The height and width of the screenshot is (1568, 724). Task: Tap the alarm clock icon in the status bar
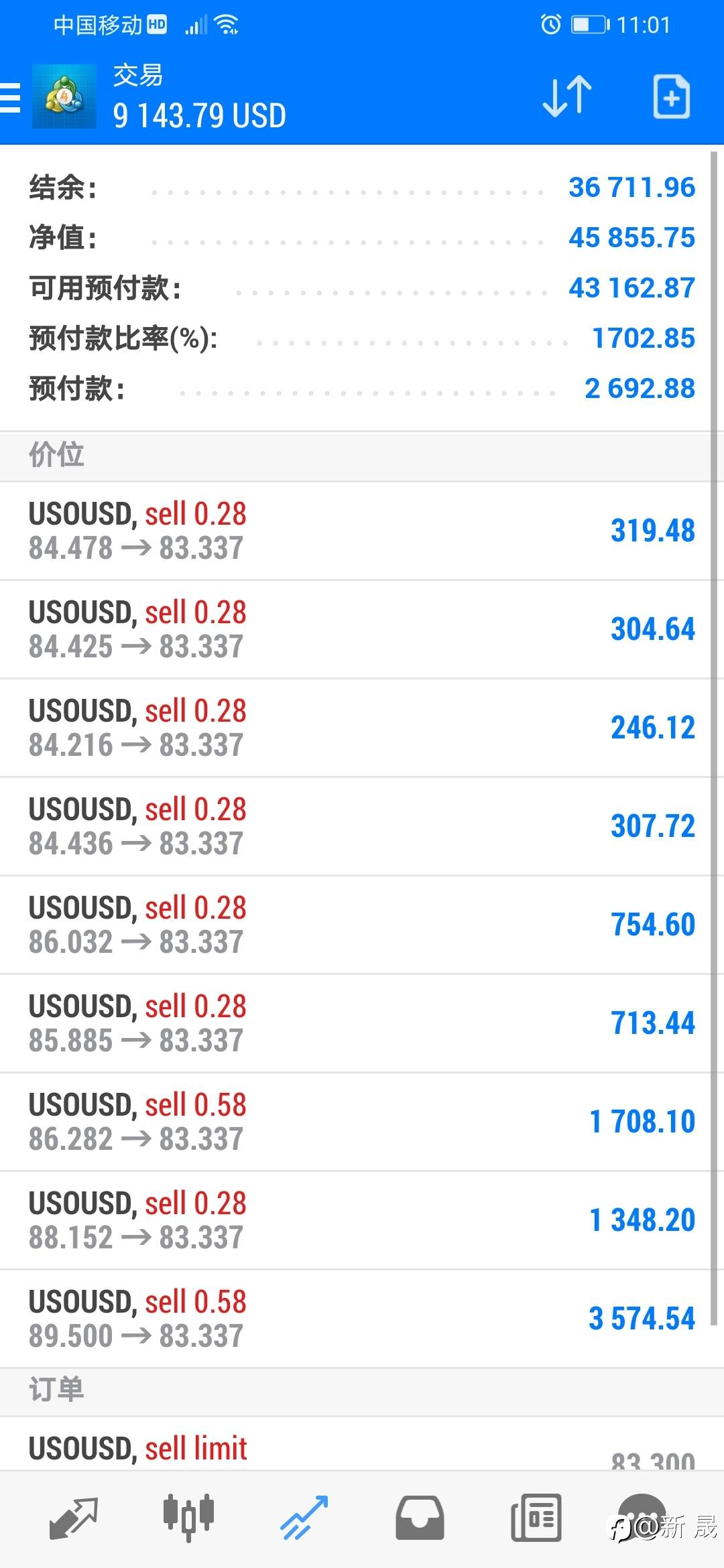point(551,25)
